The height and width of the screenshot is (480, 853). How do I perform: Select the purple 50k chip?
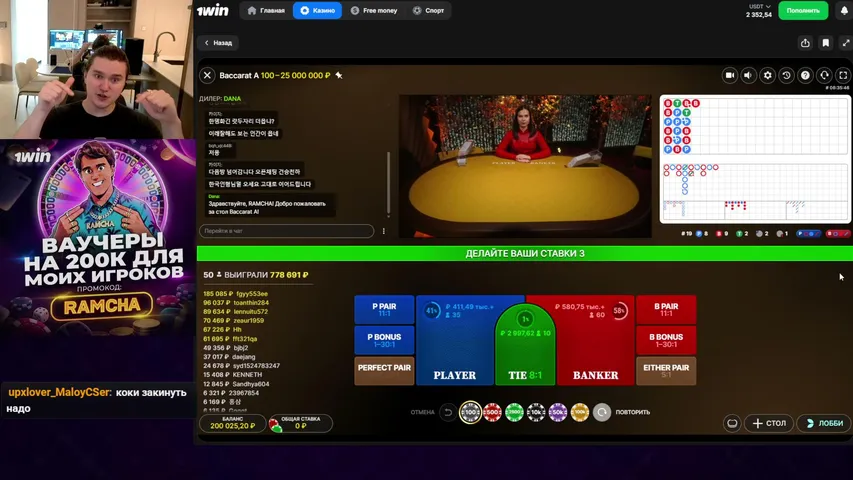558,413
